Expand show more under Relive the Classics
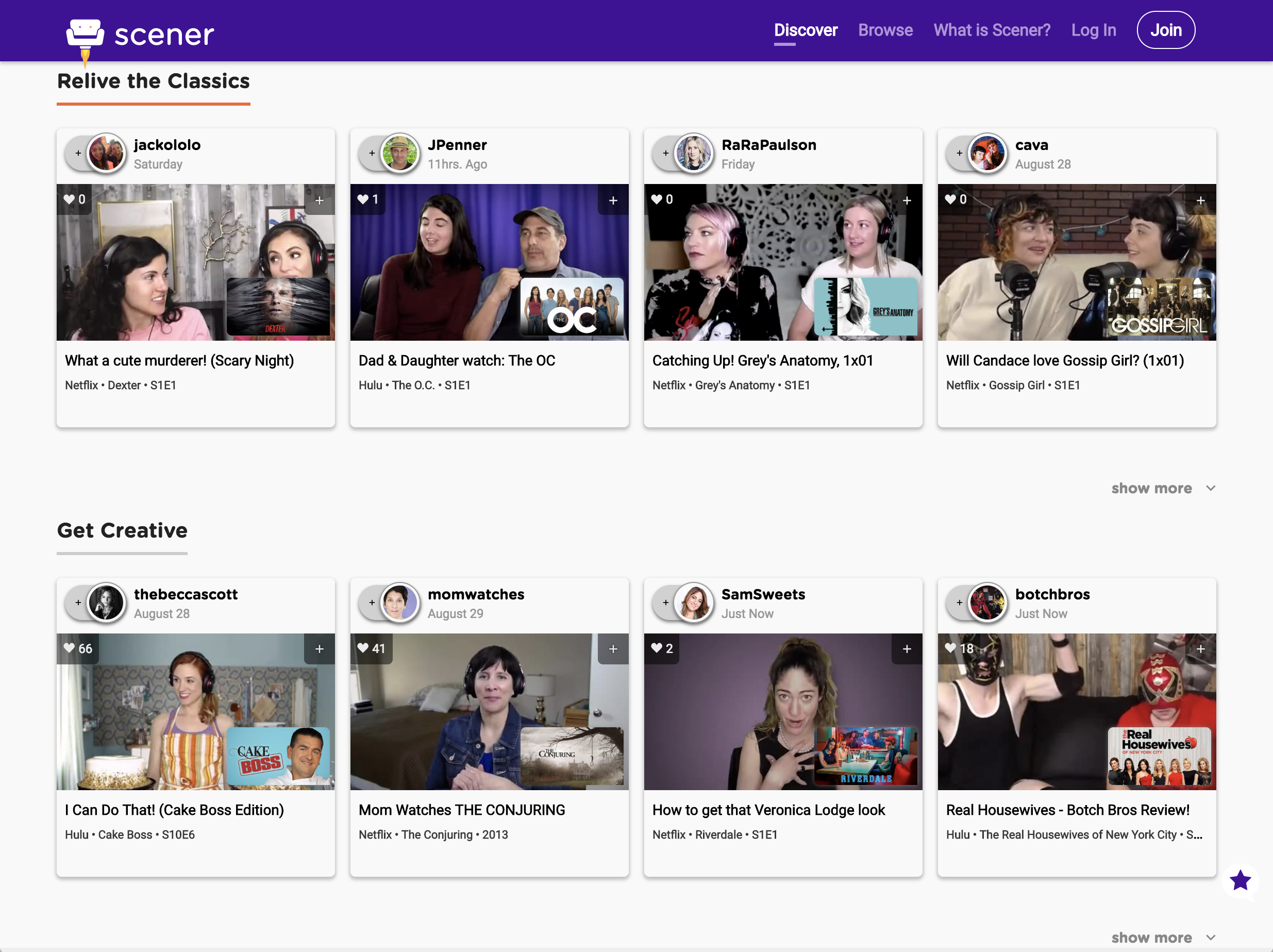The width and height of the screenshot is (1273, 952). [1151, 488]
